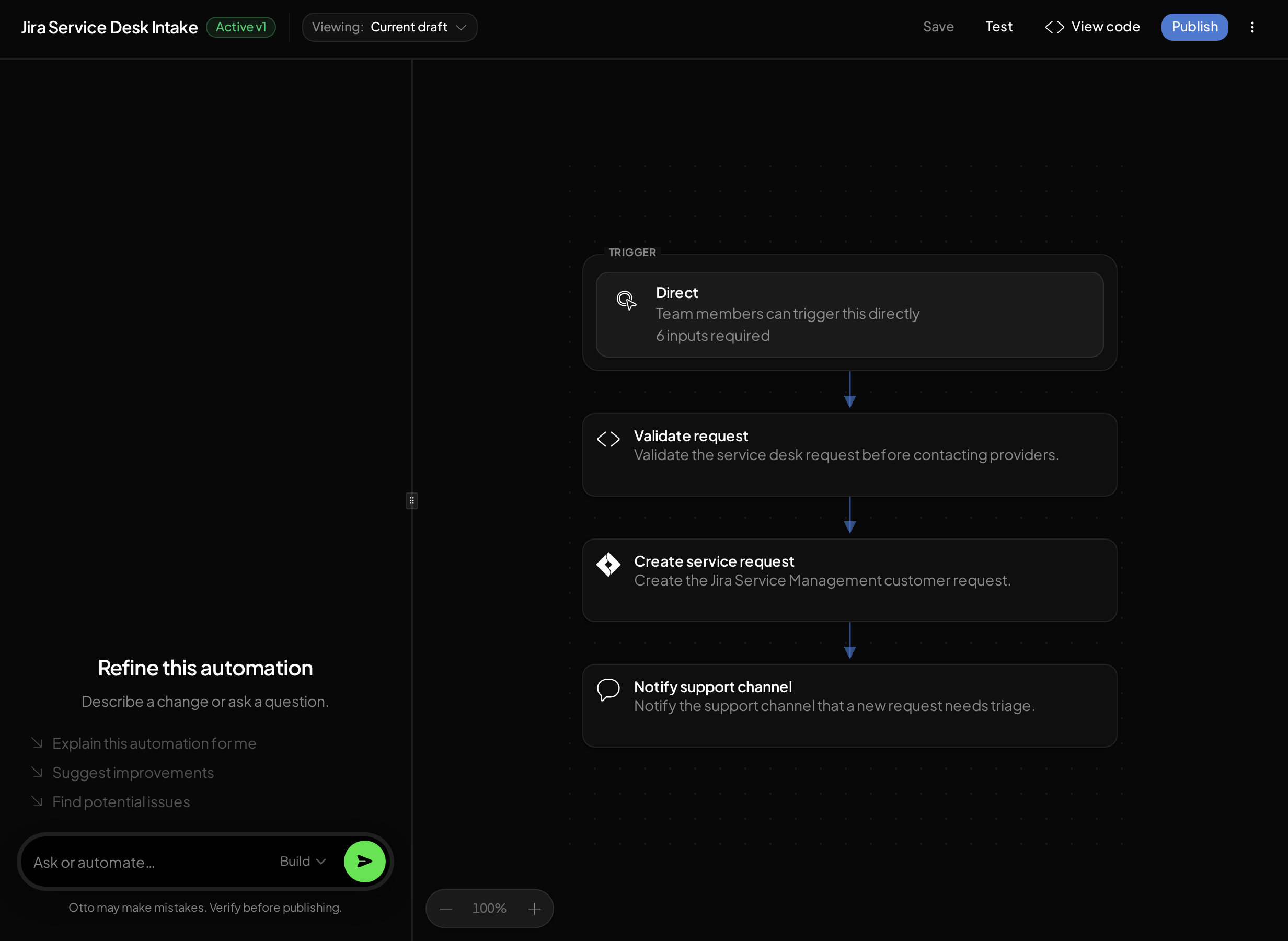Open the Viewing Current draft dropdown

(x=389, y=27)
